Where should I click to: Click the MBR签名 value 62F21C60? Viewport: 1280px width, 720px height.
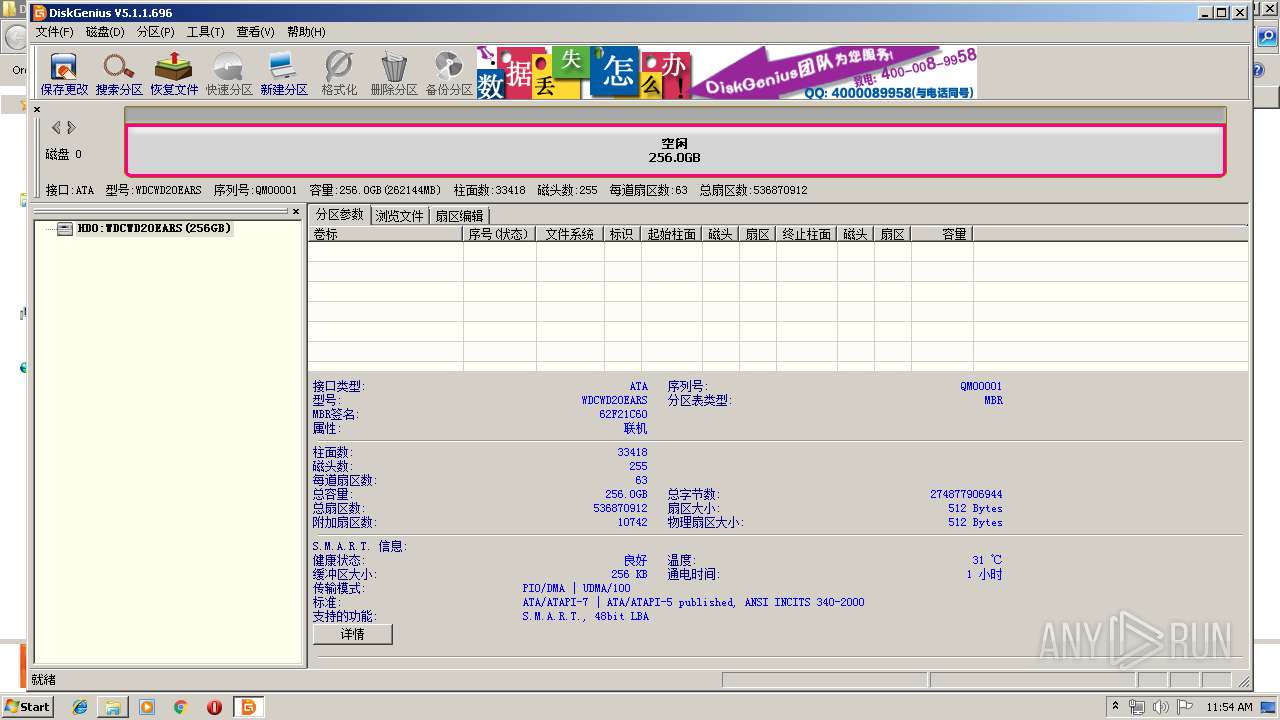click(623, 414)
